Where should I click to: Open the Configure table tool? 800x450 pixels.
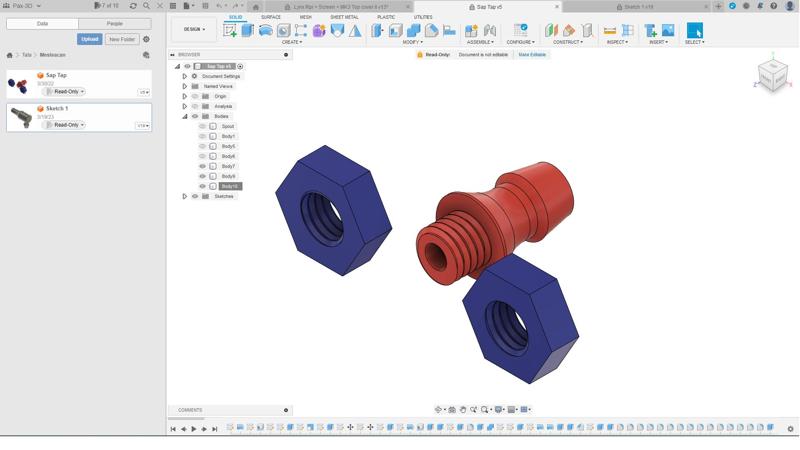520,31
